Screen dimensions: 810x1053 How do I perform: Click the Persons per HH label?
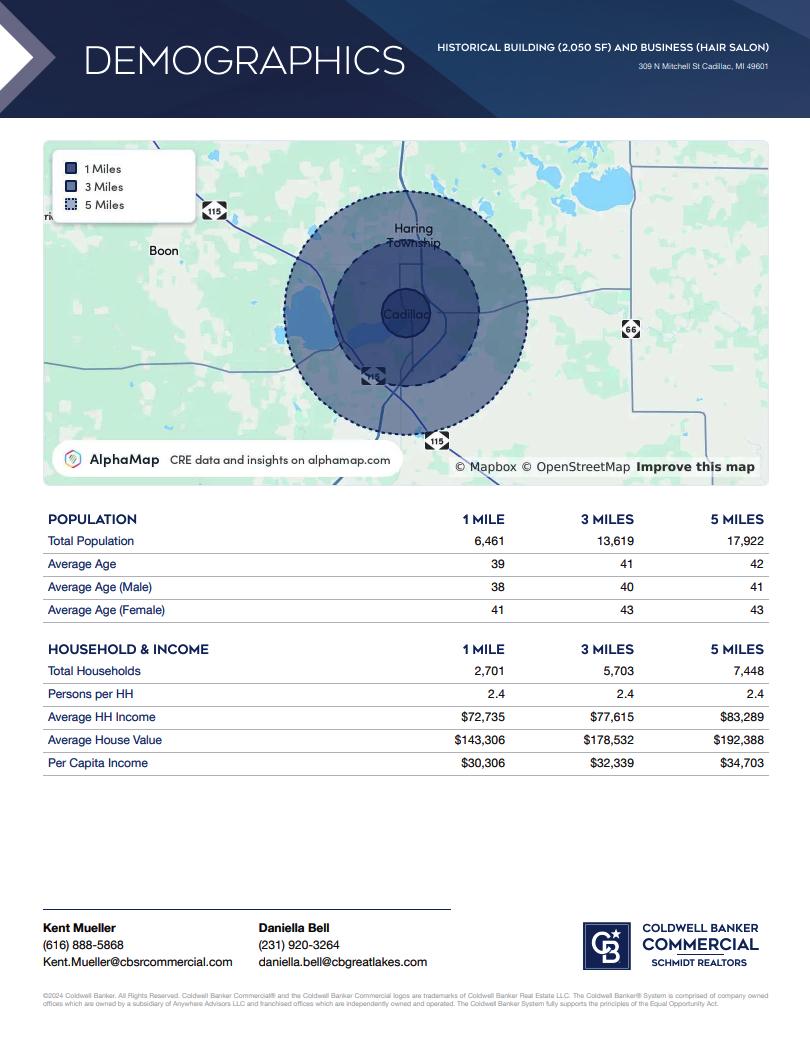click(x=91, y=694)
